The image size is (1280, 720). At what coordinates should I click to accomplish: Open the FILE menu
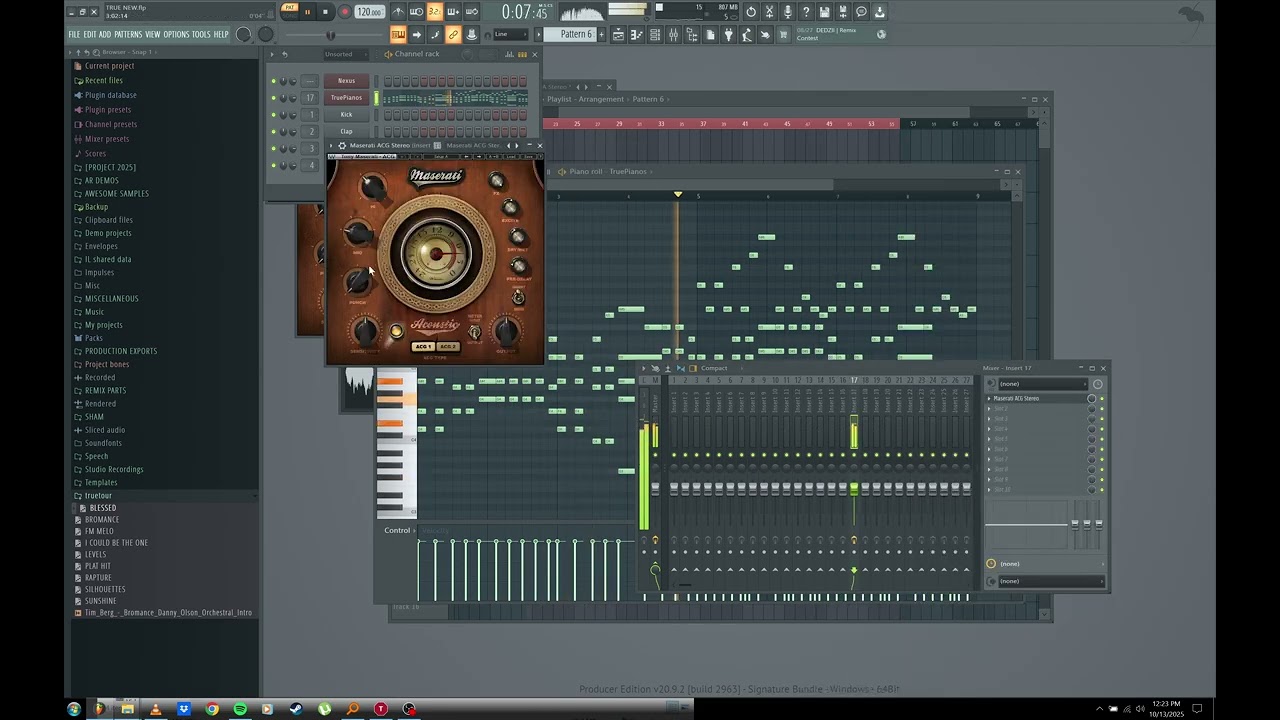coord(74,34)
